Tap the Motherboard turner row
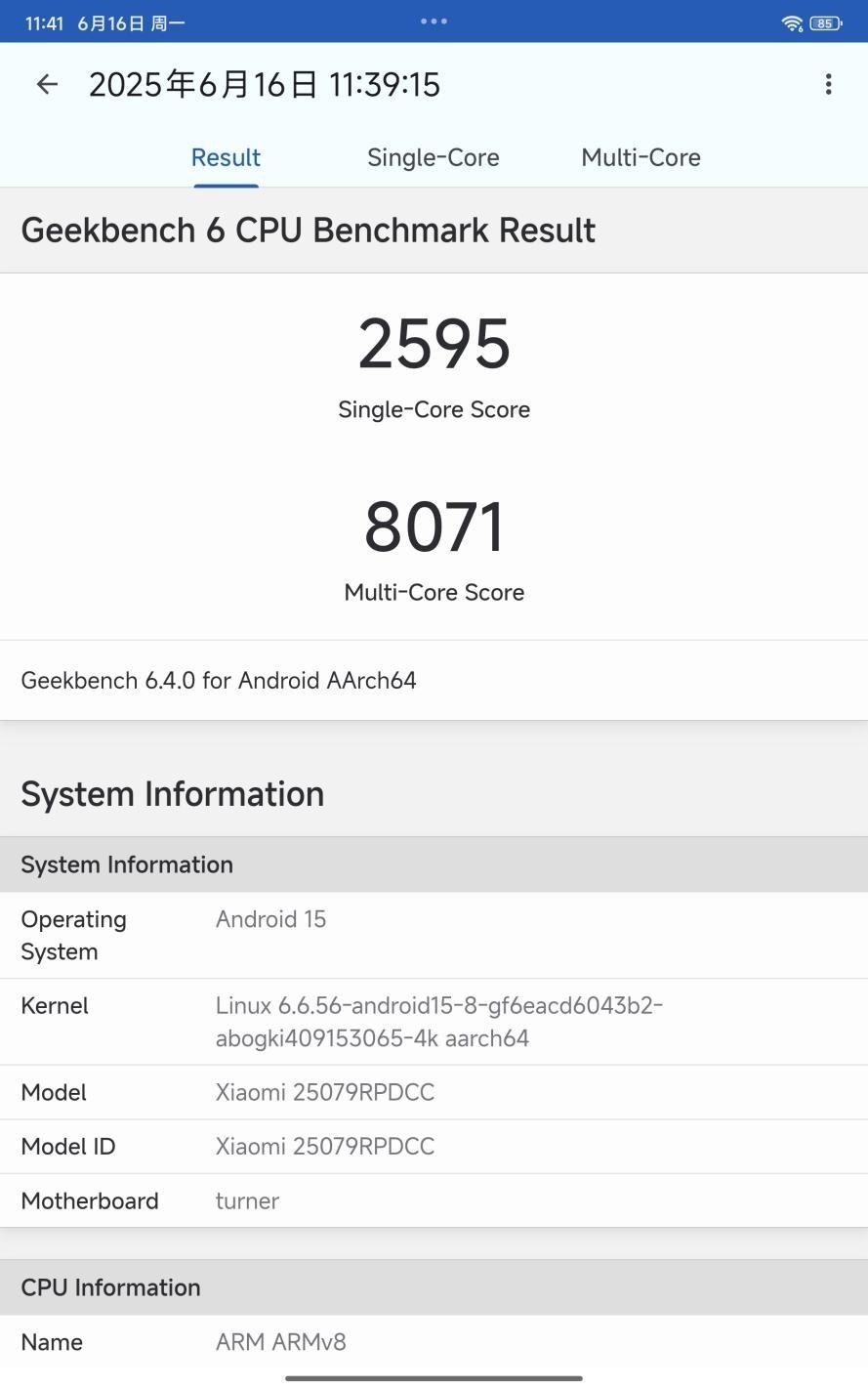Viewport: 868px width, 1389px height. tap(434, 1200)
